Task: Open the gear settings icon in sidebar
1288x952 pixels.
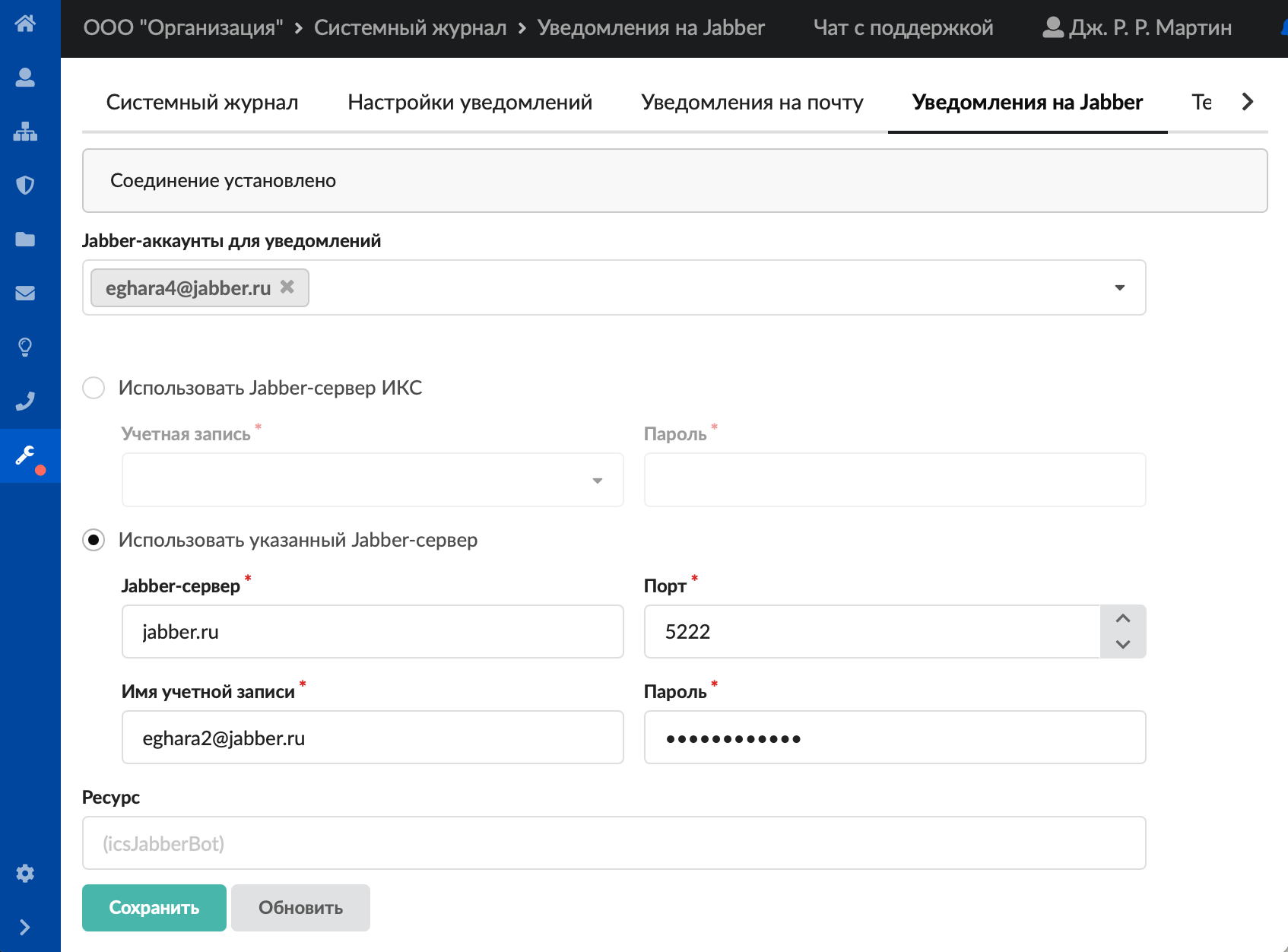Action: point(25,873)
